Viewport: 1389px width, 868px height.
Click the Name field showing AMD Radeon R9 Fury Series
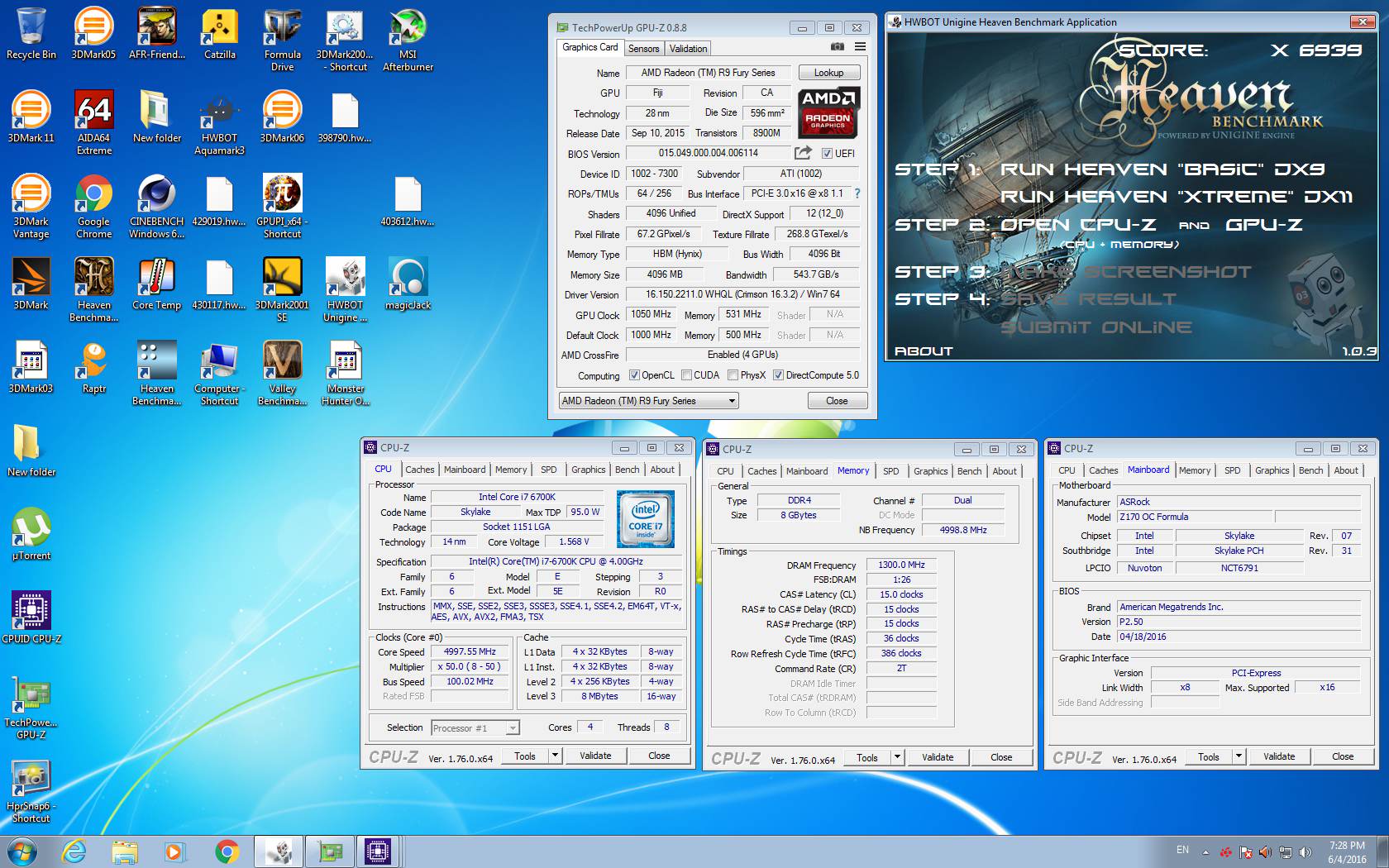(x=708, y=73)
